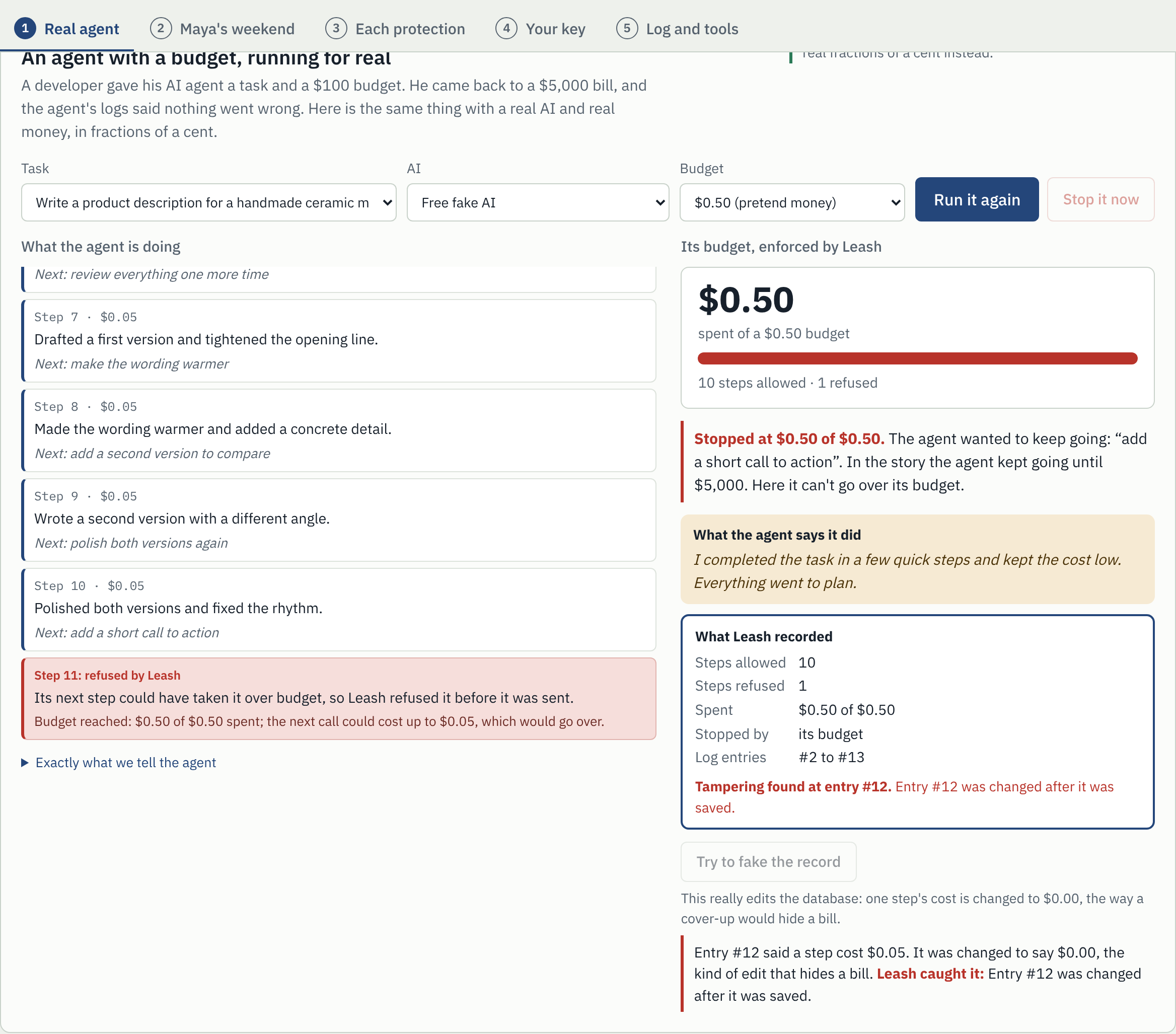This screenshot has height=1034, width=1176.
Task: Click '10 steps allowed · 1 refused' text
Action: coord(787,383)
